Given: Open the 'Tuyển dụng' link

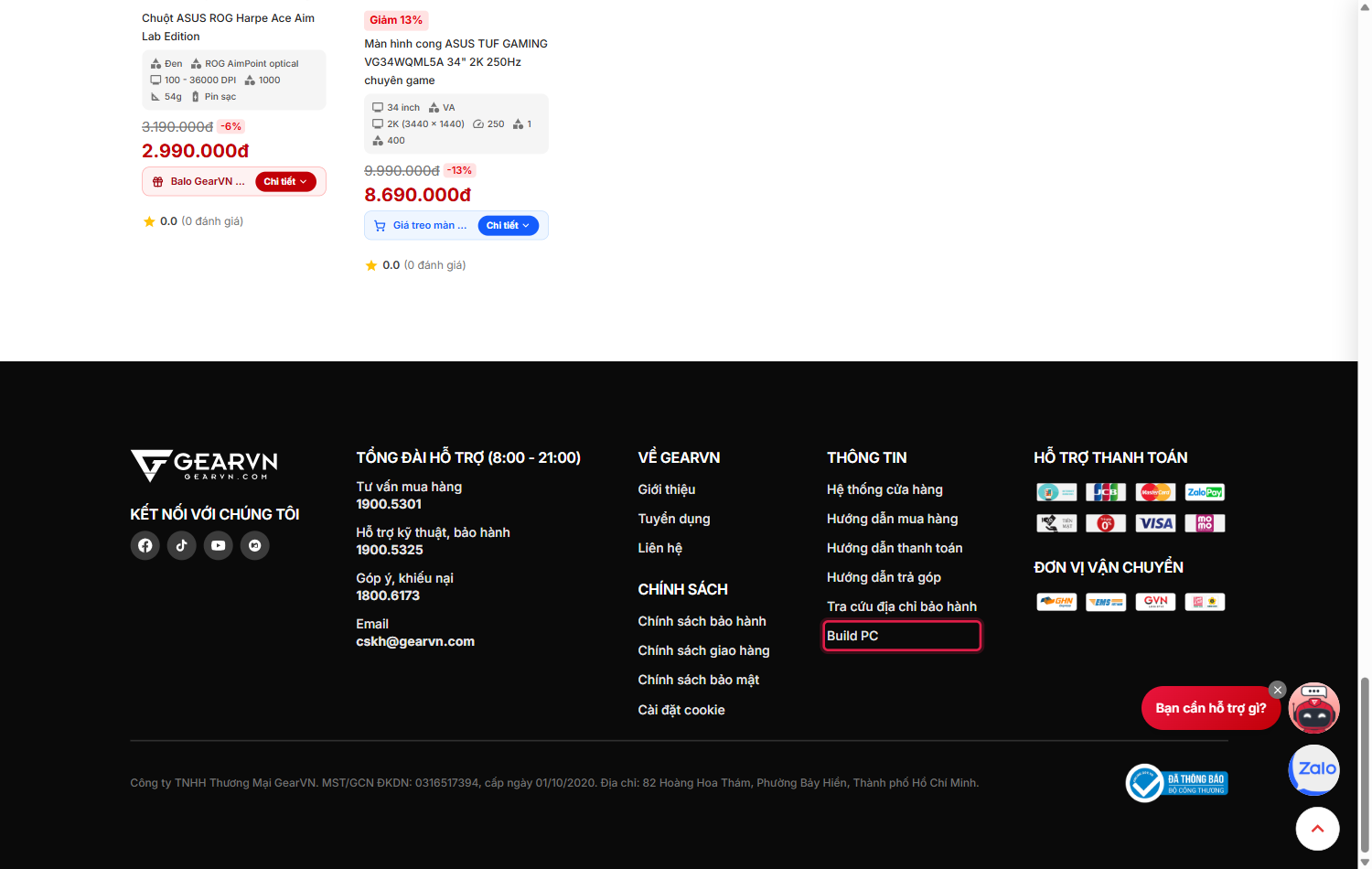Looking at the screenshot, I should [x=674, y=519].
